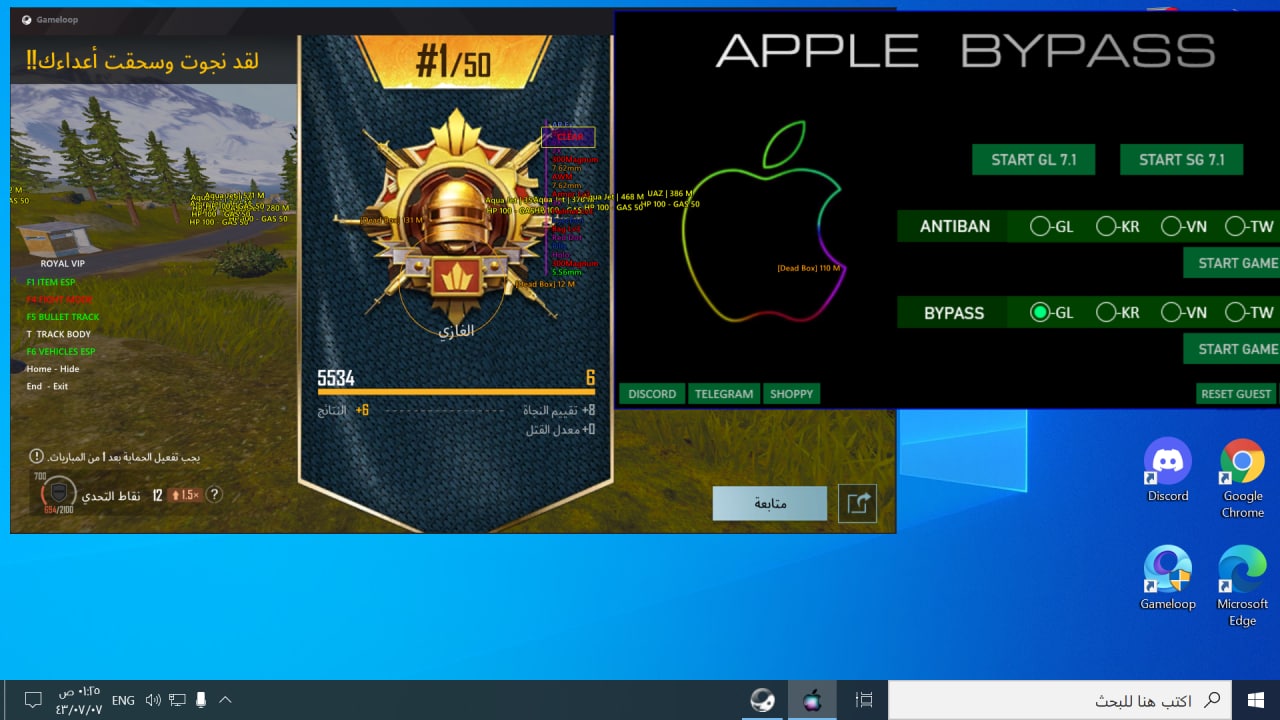Click the network tray icon

tap(177, 700)
